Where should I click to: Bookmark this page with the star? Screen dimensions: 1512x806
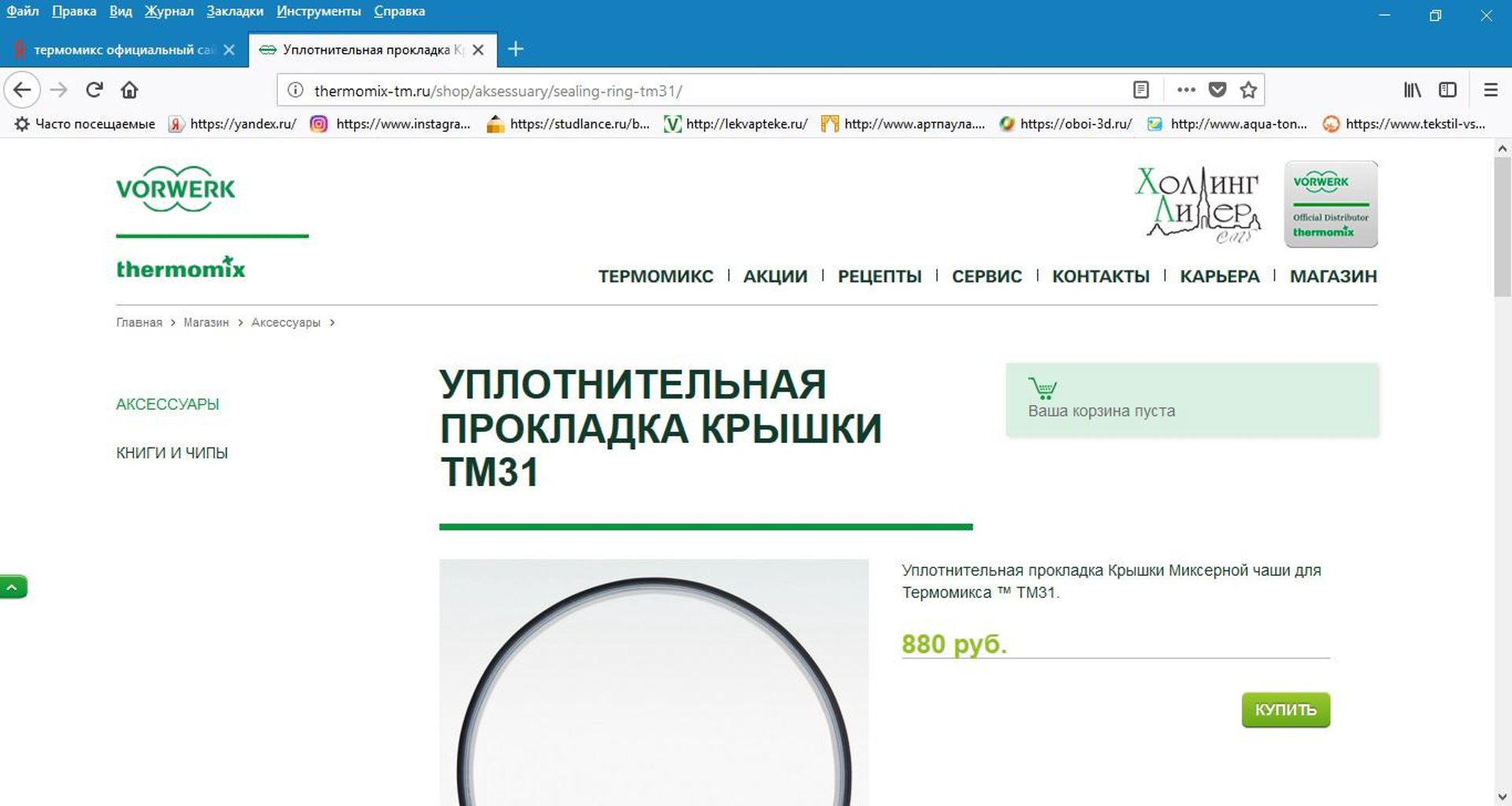[x=1248, y=90]
